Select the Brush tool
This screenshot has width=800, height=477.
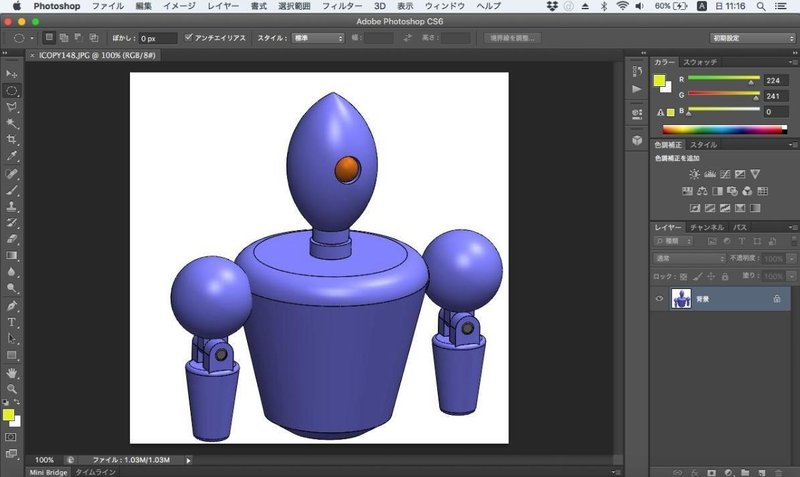click(x=12, y=190)
